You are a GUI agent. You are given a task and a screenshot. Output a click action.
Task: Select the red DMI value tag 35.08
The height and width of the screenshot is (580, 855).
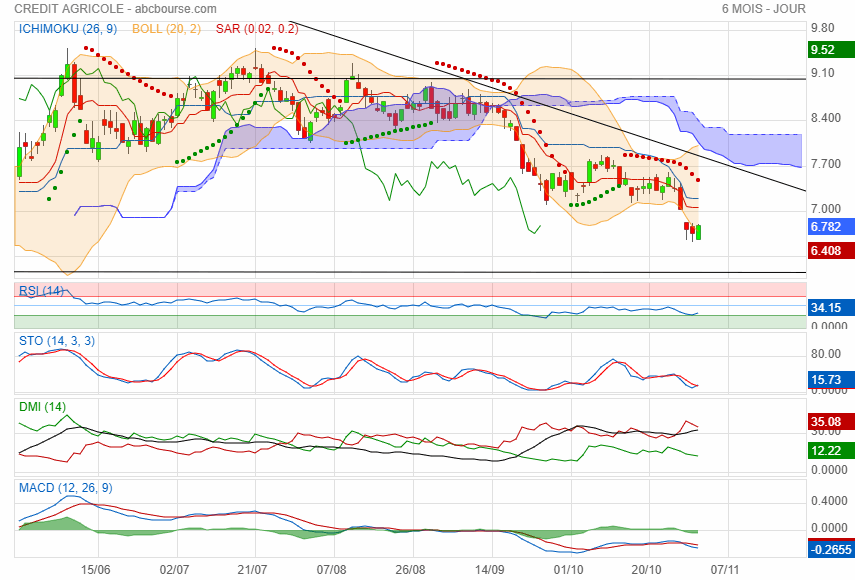(831, 421)
